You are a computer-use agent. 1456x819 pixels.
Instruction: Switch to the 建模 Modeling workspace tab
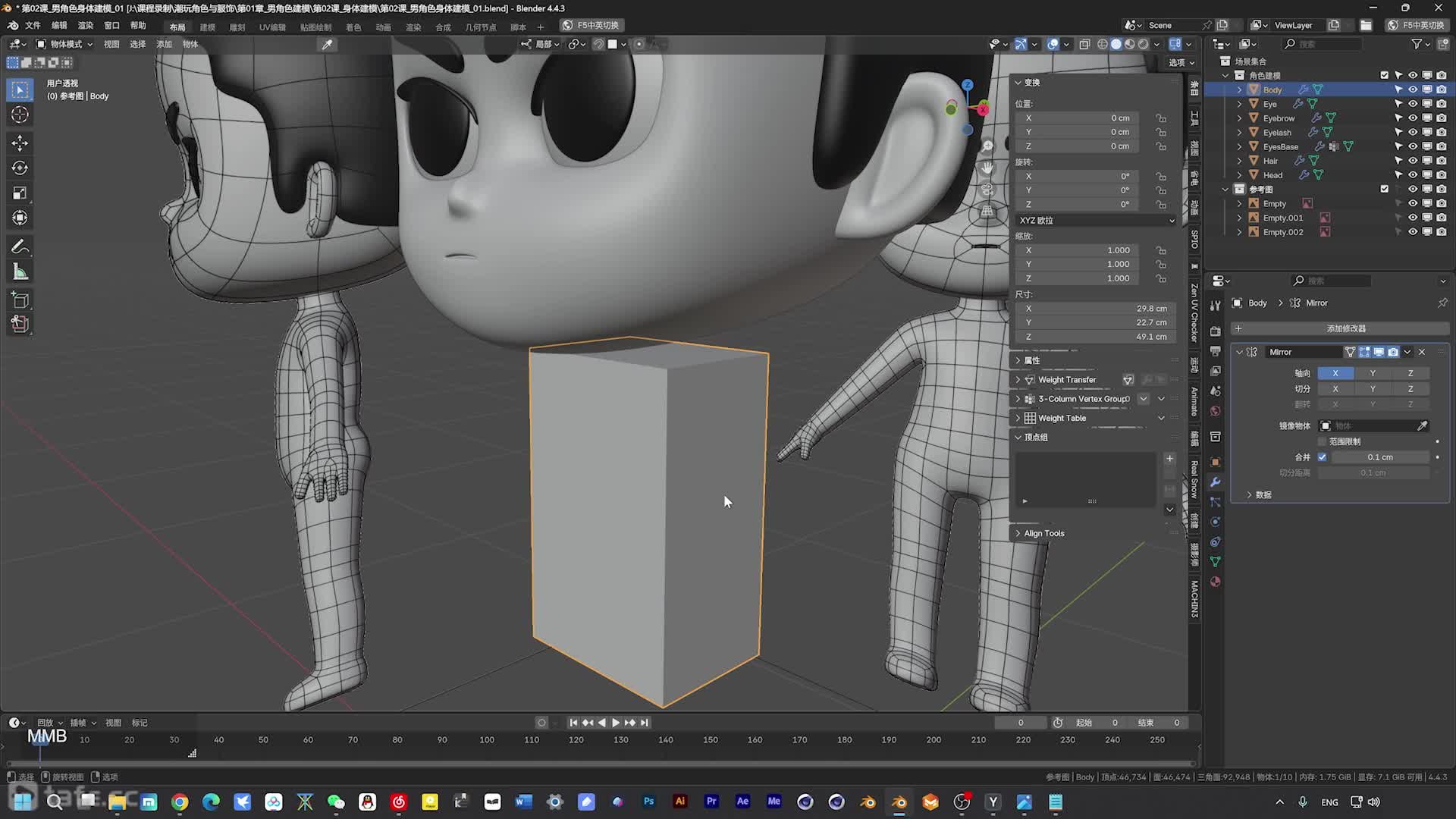[x=207, y=27]
